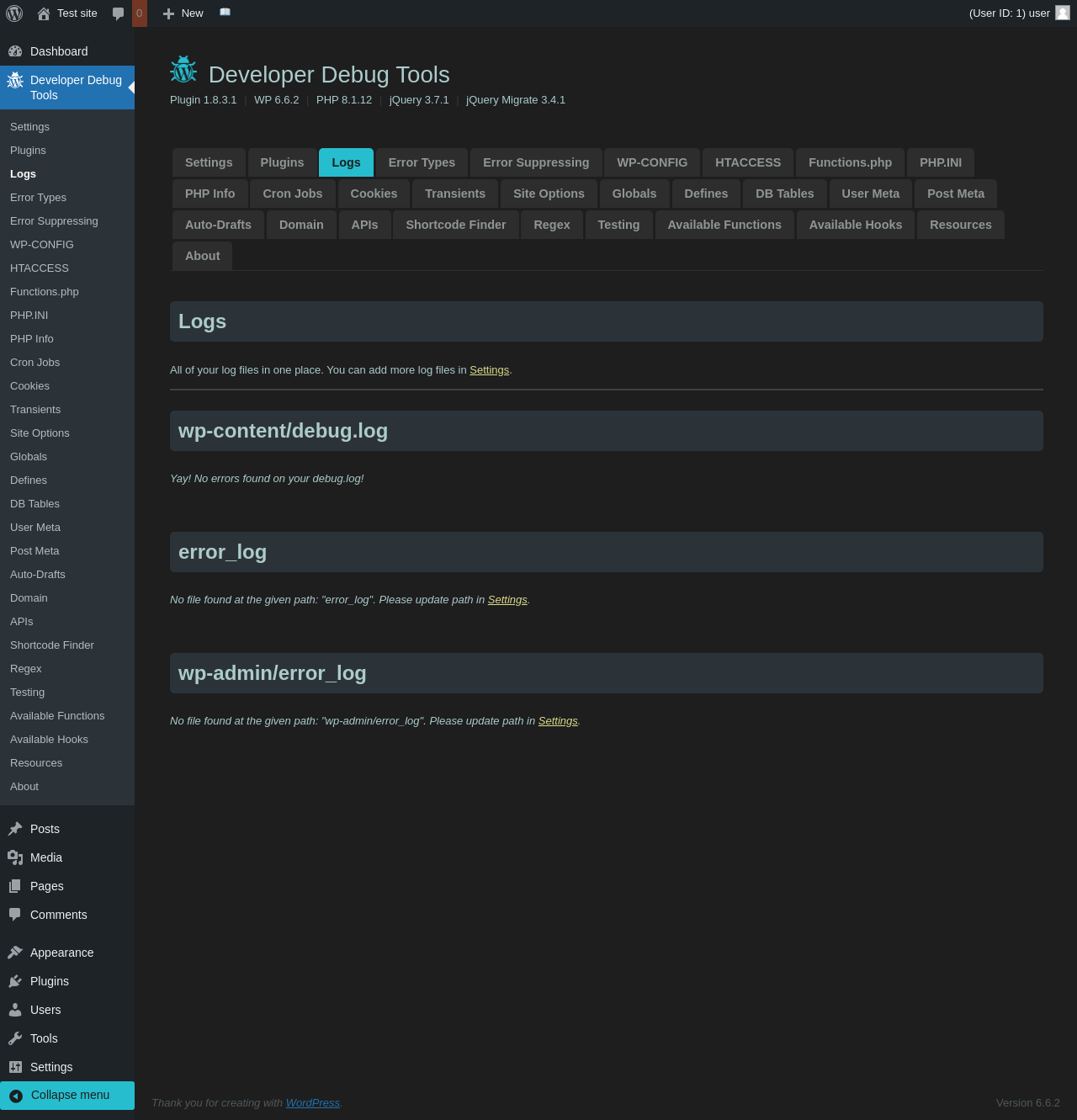Open the New content dropdown
The height and width of the screenshot is (1120, 1077).
pyautogui.click(x=183, y=13)
